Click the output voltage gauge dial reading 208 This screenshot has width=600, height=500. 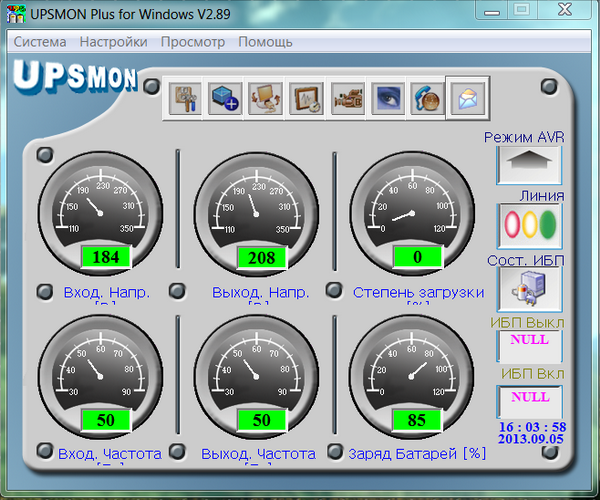pos(256,213)
